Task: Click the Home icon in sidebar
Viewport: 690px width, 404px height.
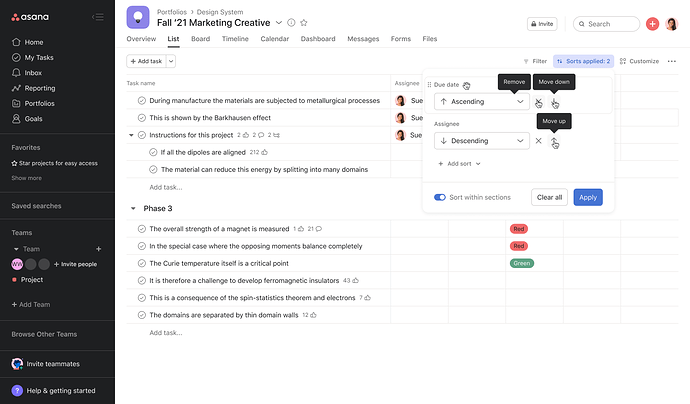Action: (x=16, y=42)
